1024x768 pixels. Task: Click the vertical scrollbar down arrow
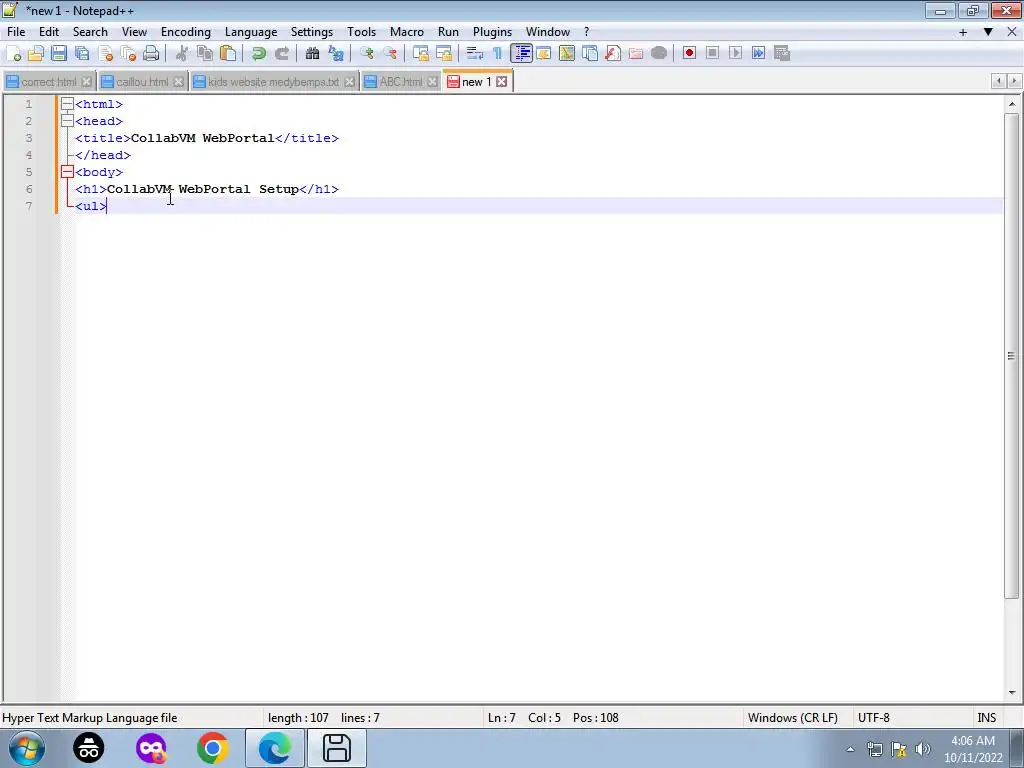pyautogui.click(x=1012, y=693)
